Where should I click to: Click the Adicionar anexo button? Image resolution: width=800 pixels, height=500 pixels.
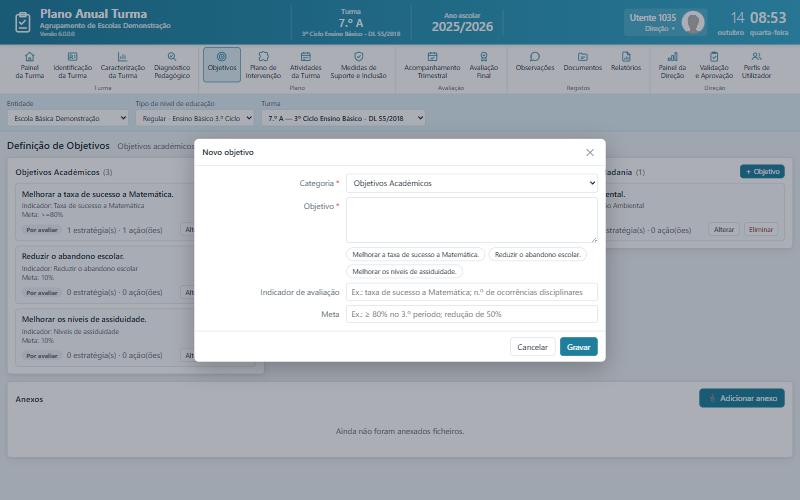click(x=742, y=398)
